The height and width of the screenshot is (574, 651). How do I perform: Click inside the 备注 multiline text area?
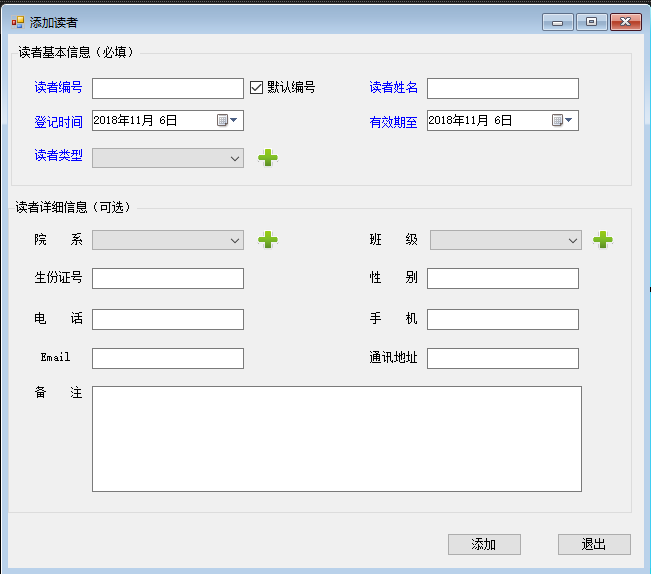[337, 439]
